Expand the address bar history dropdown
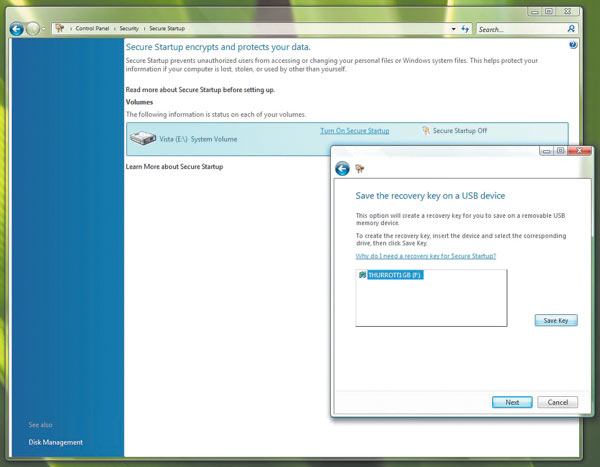The height and width of the screenshot is (467, 600). pyautogui.click(x=453, y=29)
